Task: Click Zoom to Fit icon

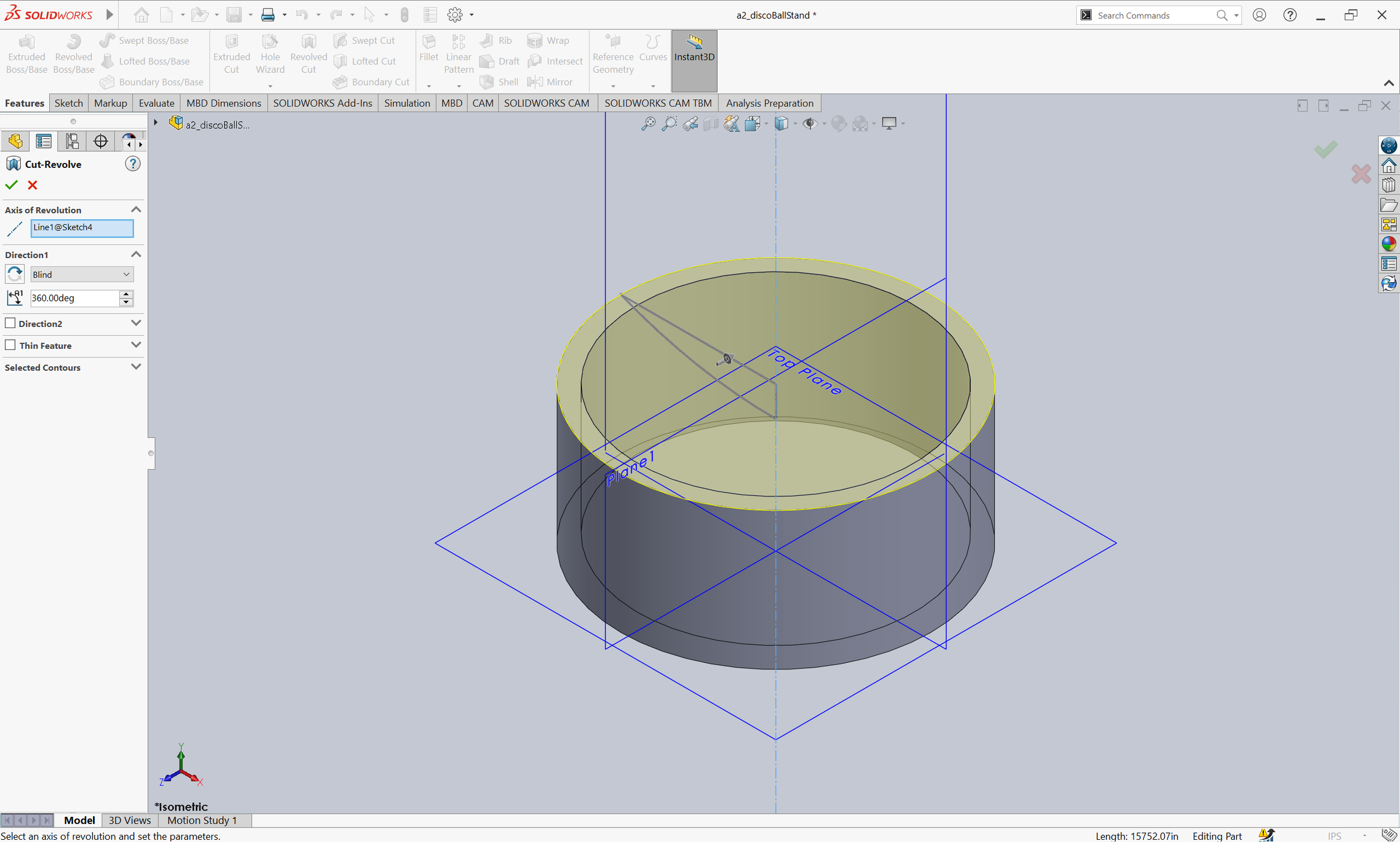Action: pyautogui.click(x=648, y=123)
